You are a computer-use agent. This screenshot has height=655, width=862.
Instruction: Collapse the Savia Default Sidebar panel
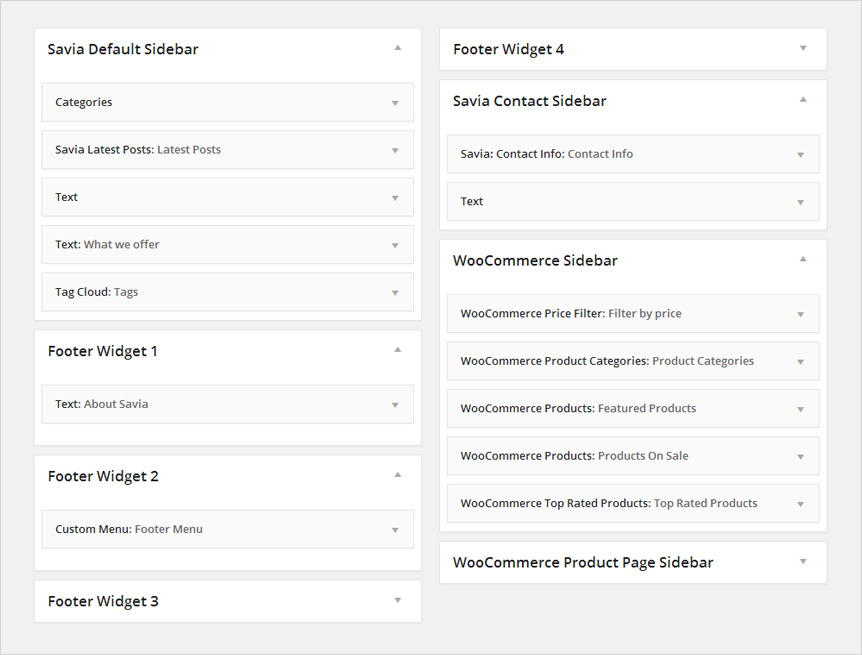(397, 48)
